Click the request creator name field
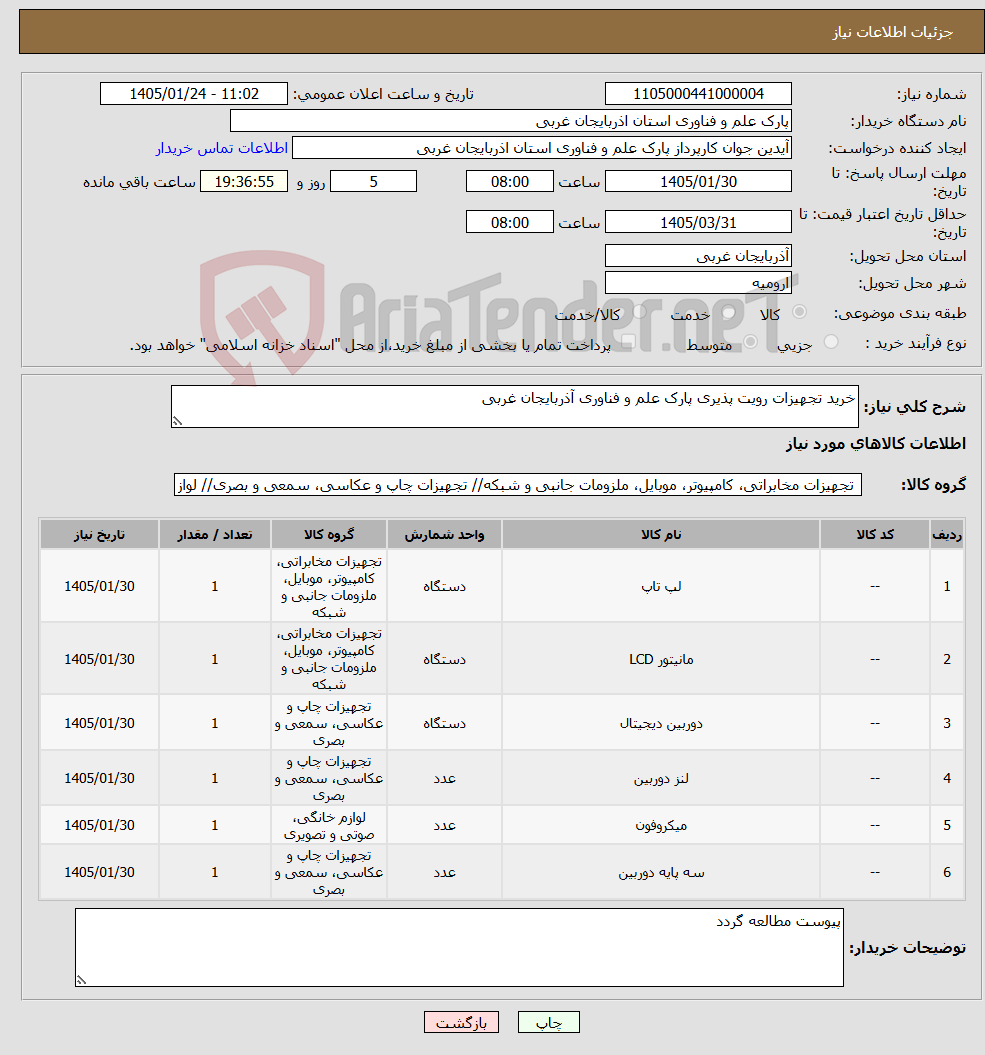 tap(542, 148)
